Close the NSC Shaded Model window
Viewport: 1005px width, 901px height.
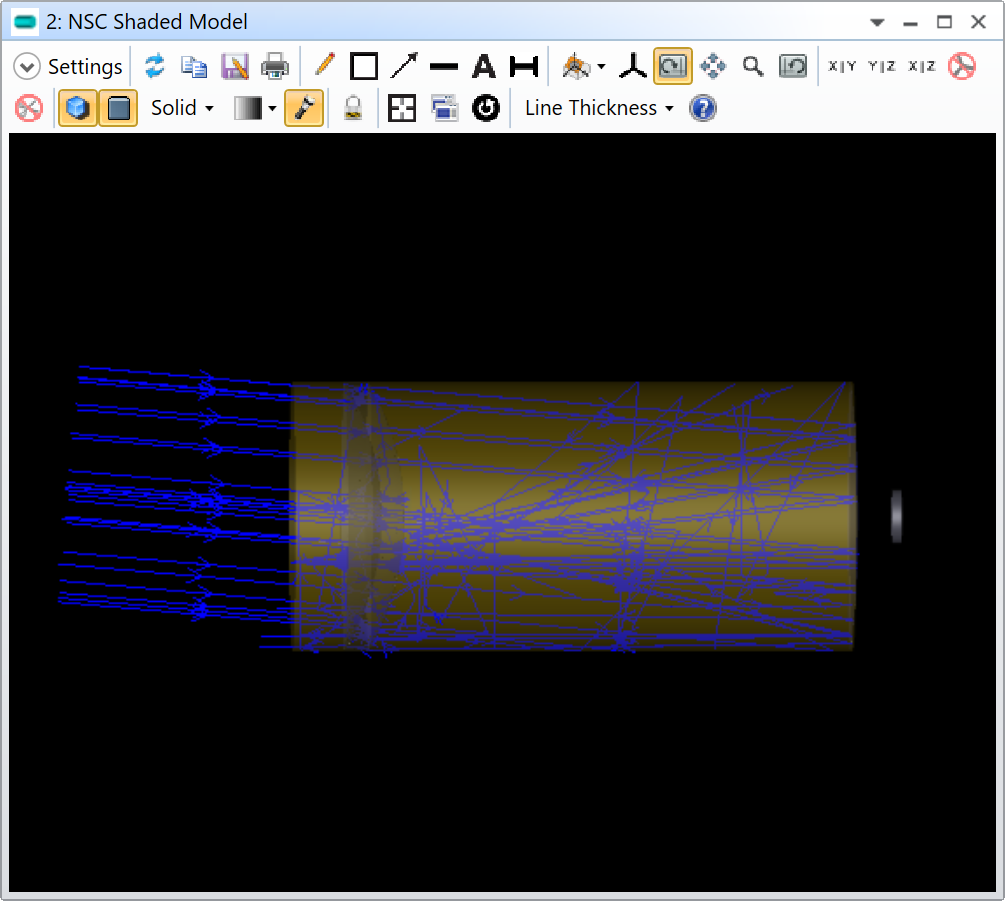978,22
